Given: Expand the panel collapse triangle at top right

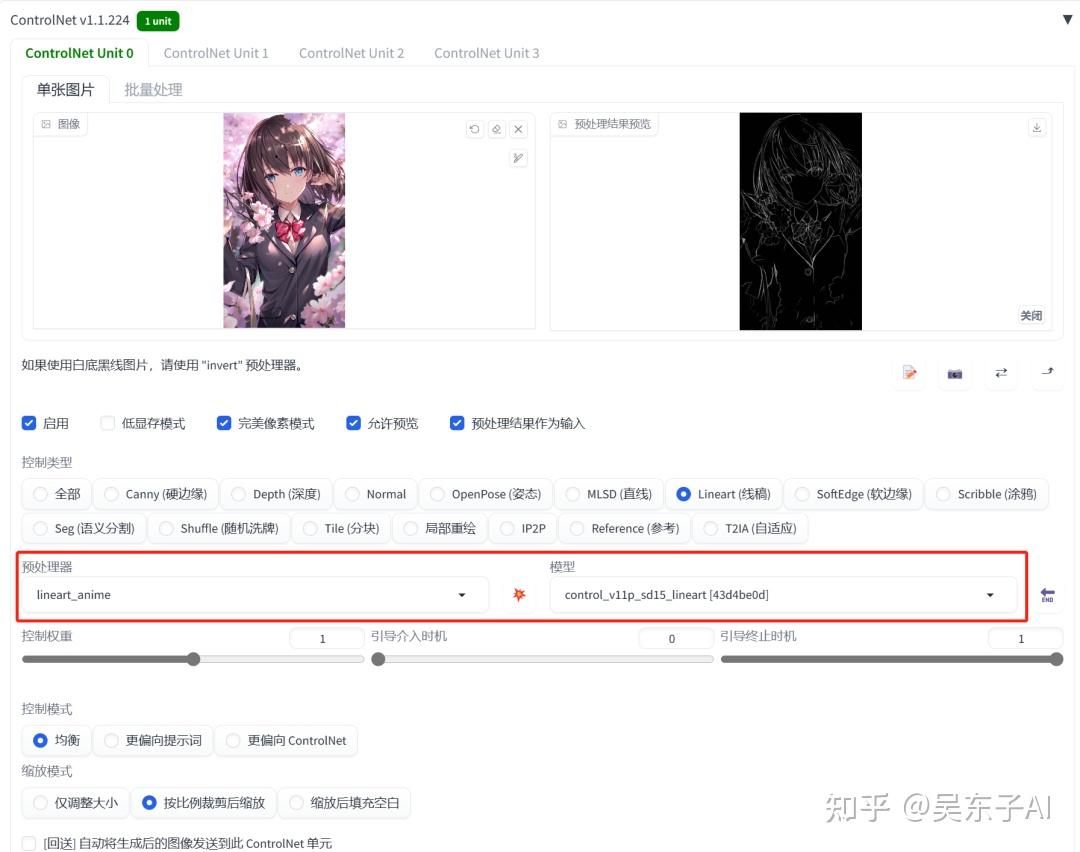Looking at the screenshot, I should pos(1066,17).
